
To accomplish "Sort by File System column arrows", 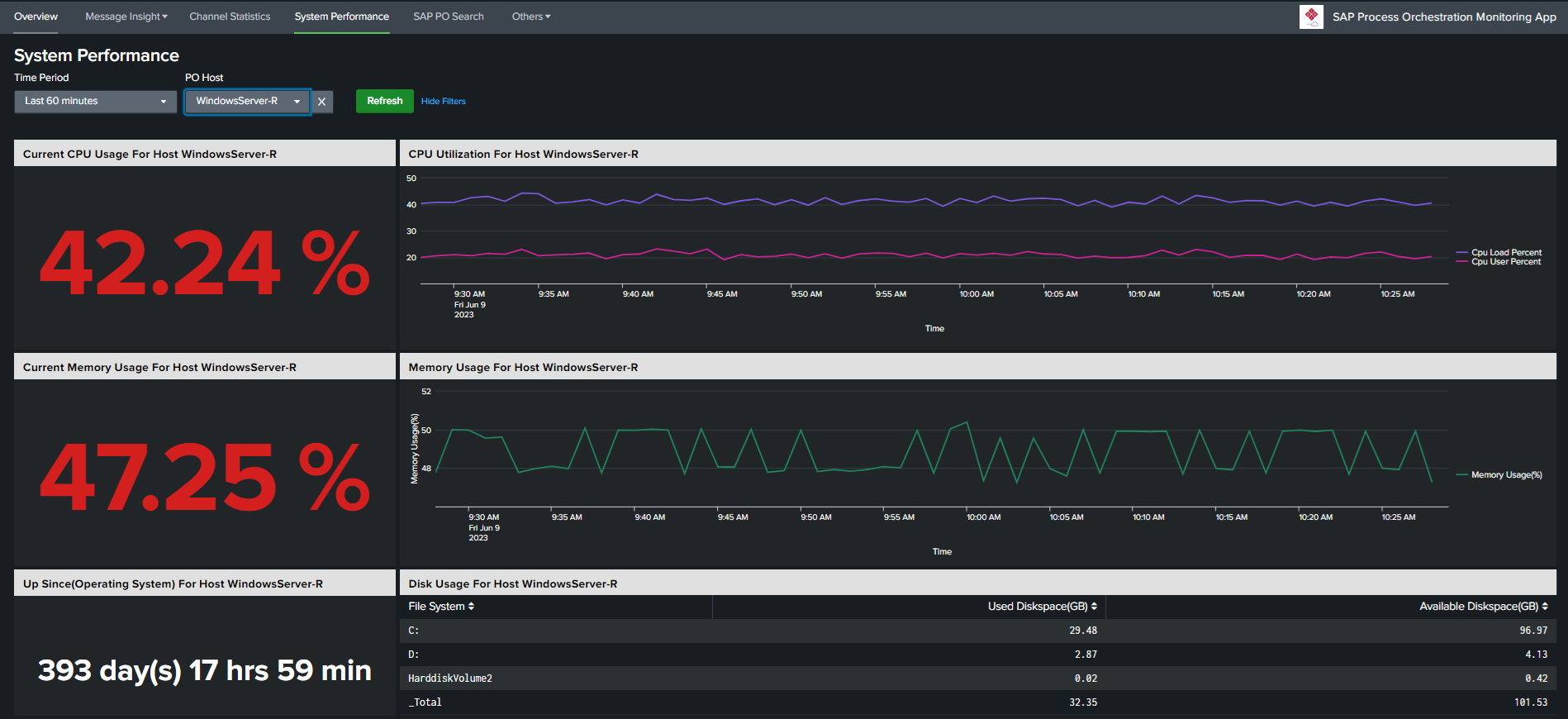I will click(471, 607).
